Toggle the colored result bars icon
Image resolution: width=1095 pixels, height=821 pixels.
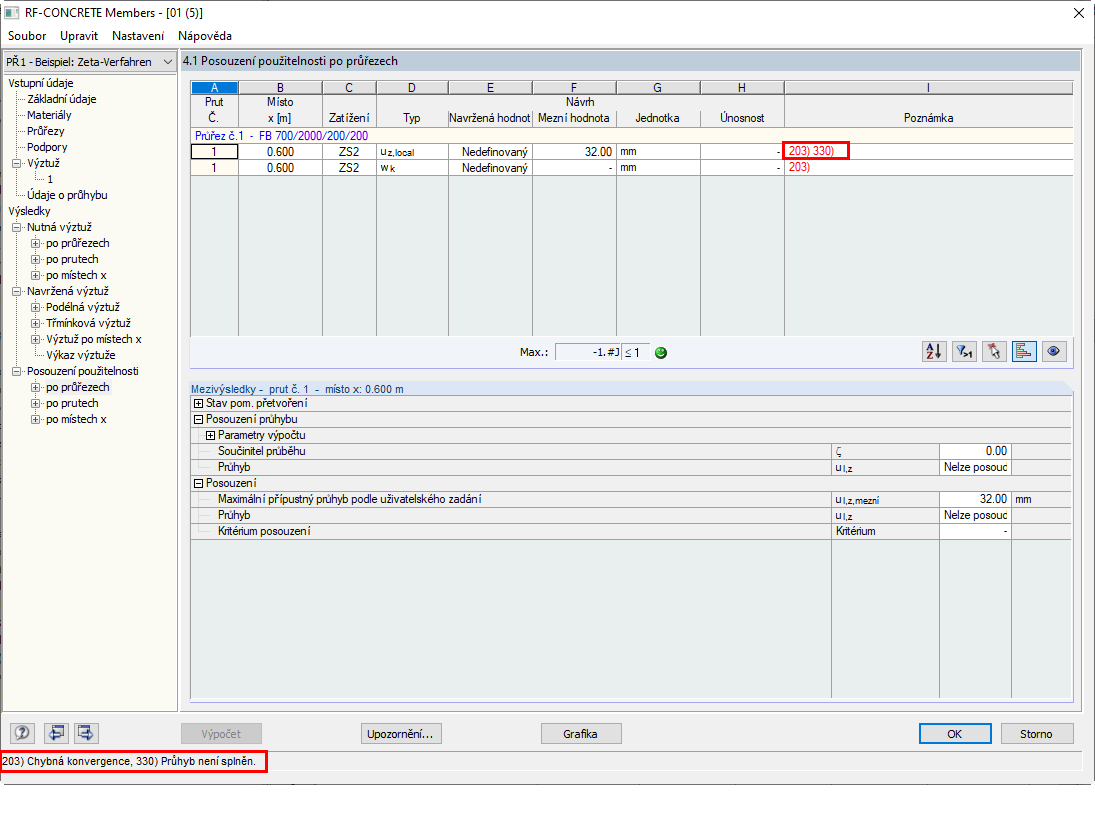[1024, 351]
